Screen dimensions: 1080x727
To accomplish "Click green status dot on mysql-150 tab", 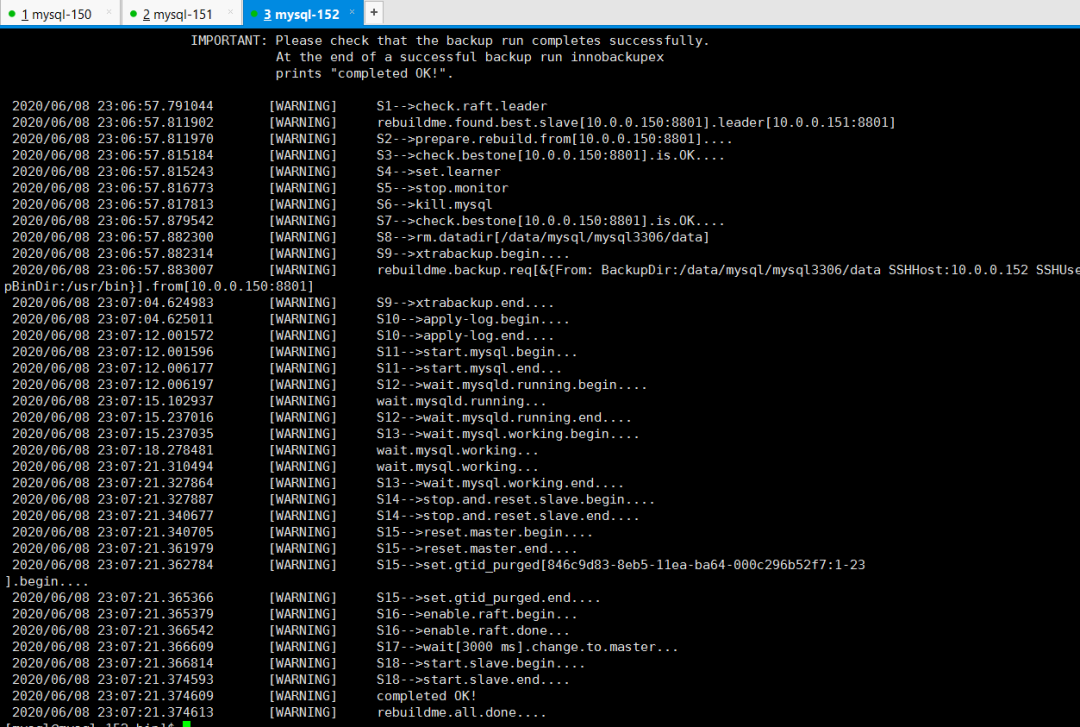I will click(x=12, y=14).
